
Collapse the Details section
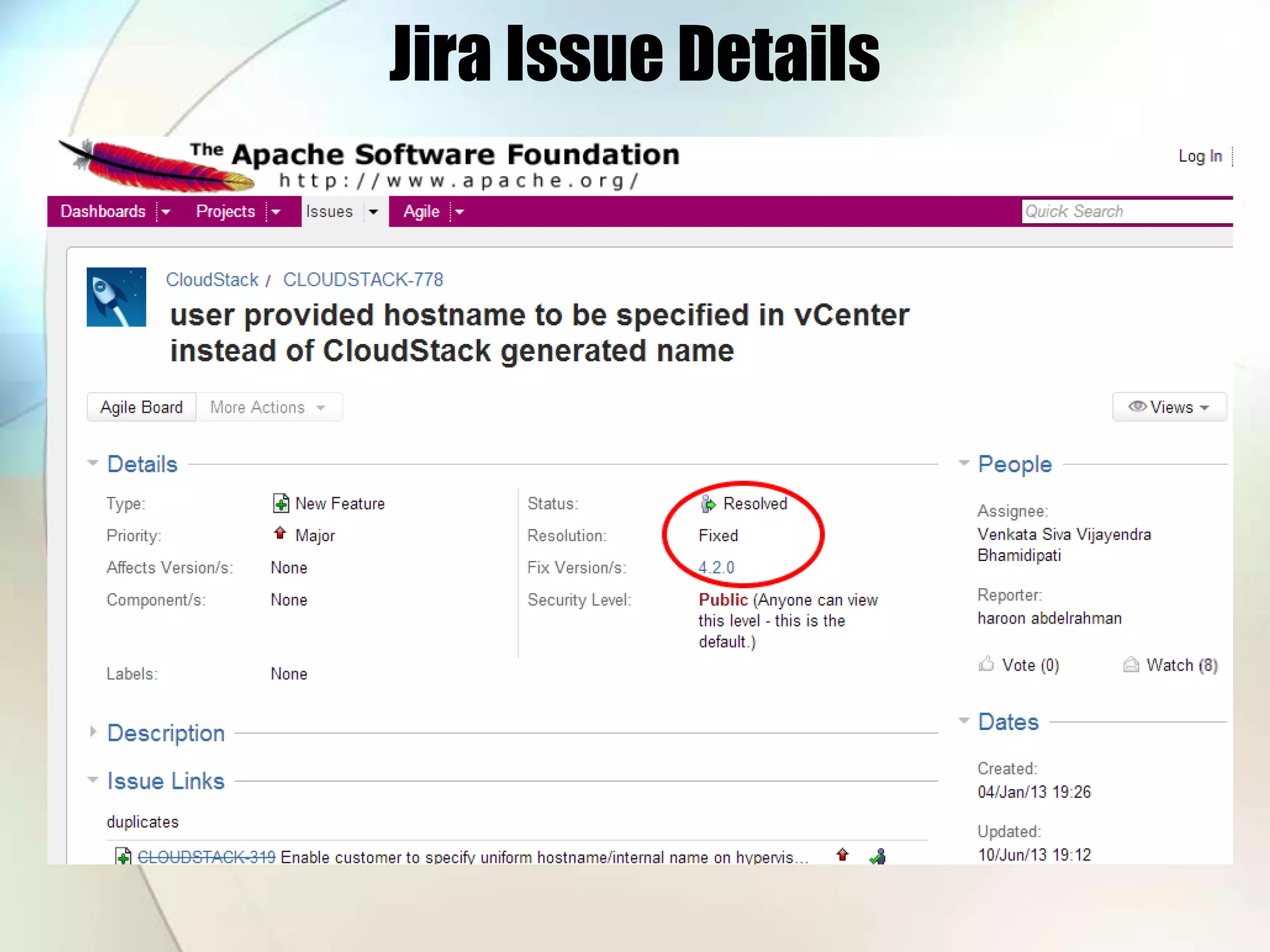coord(94,463)
